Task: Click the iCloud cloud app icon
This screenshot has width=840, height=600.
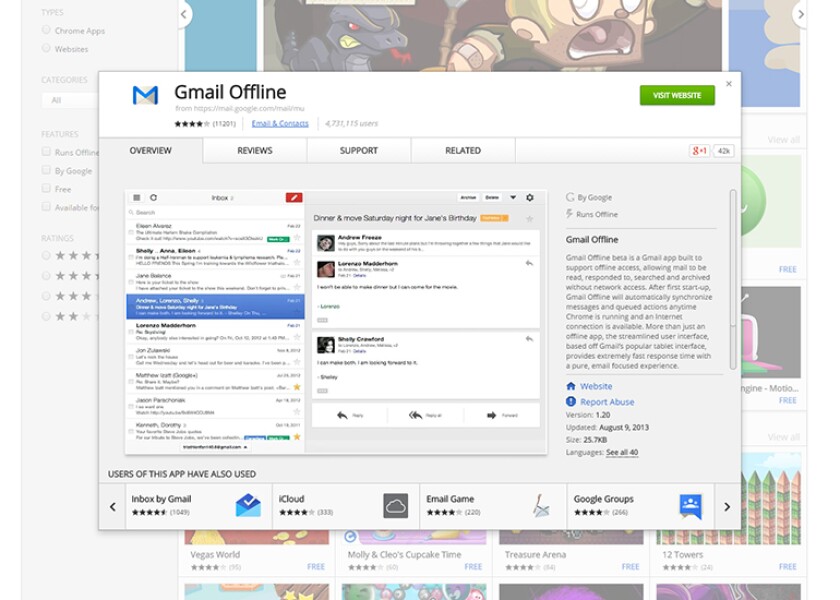Action: [x=396, y=506]
